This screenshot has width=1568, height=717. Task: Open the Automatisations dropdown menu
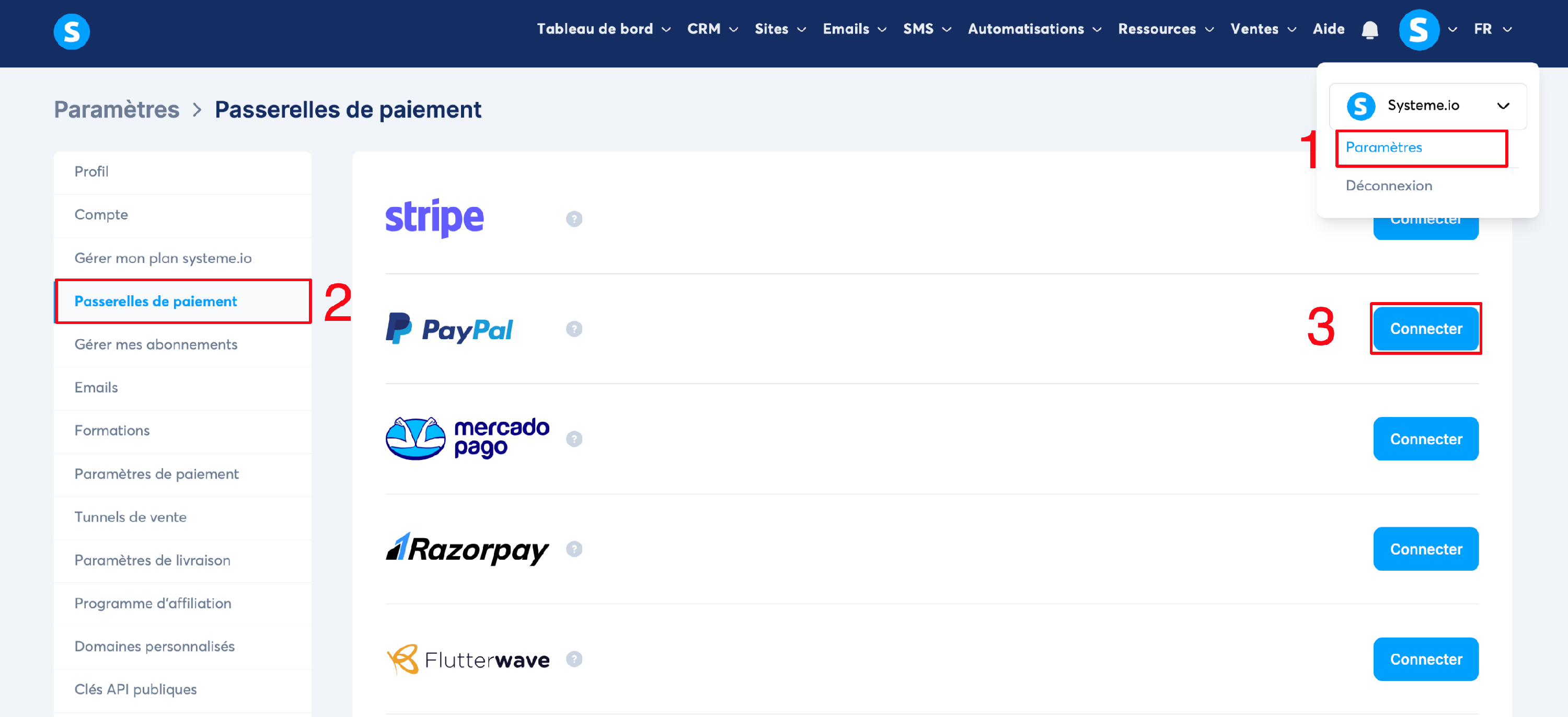tap(1033, 29)
